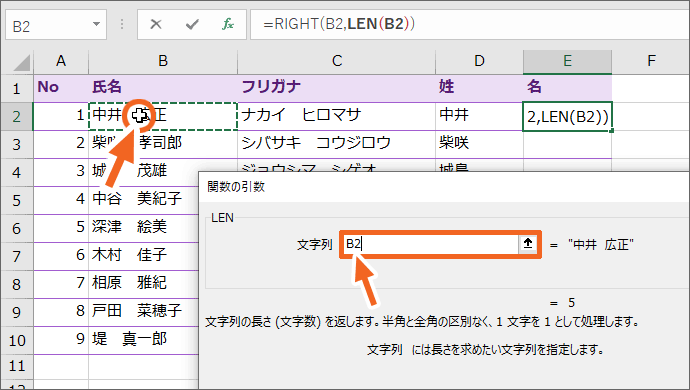Click the header cell '氏名'
Image resolution: width=690 pixels, height=390 pixels.
pyautogui.click(x=163, y=88)
